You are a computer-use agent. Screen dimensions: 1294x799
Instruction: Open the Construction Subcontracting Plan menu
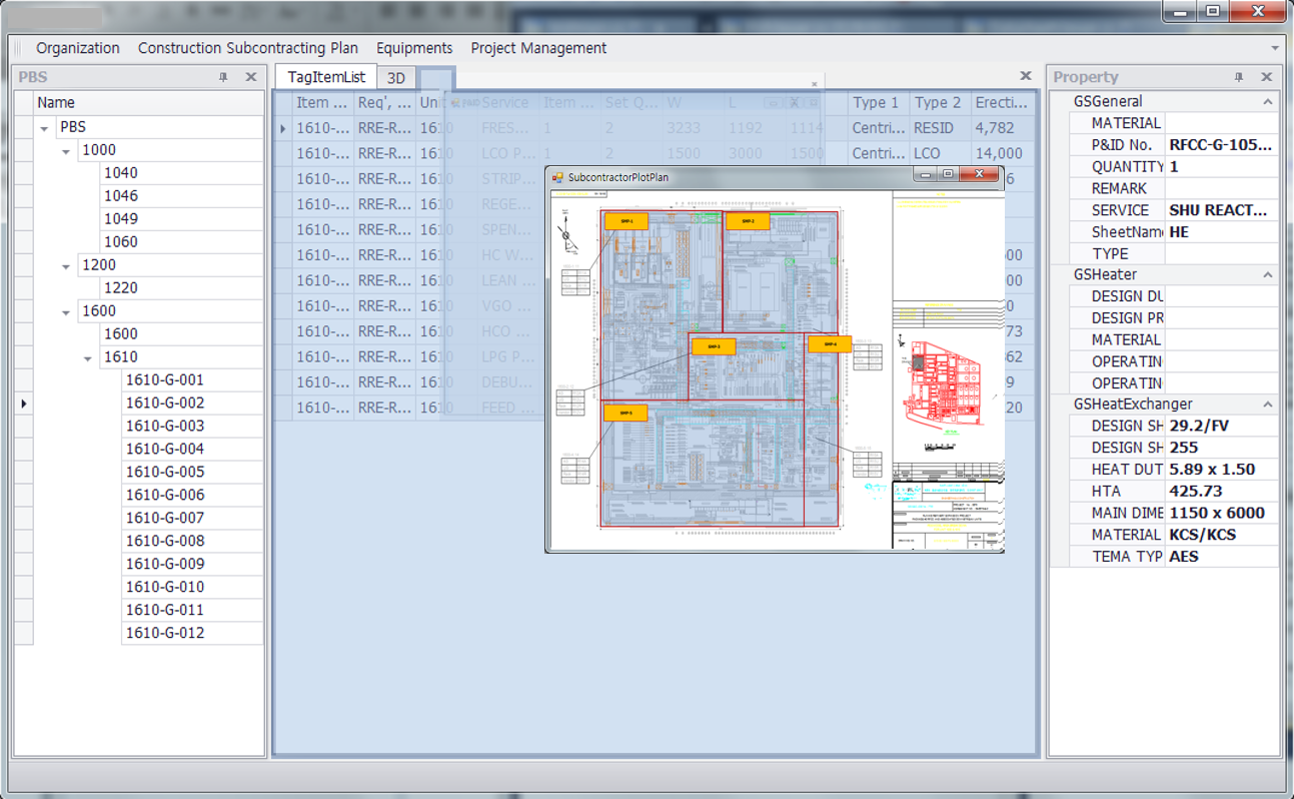tap(247, 48)
